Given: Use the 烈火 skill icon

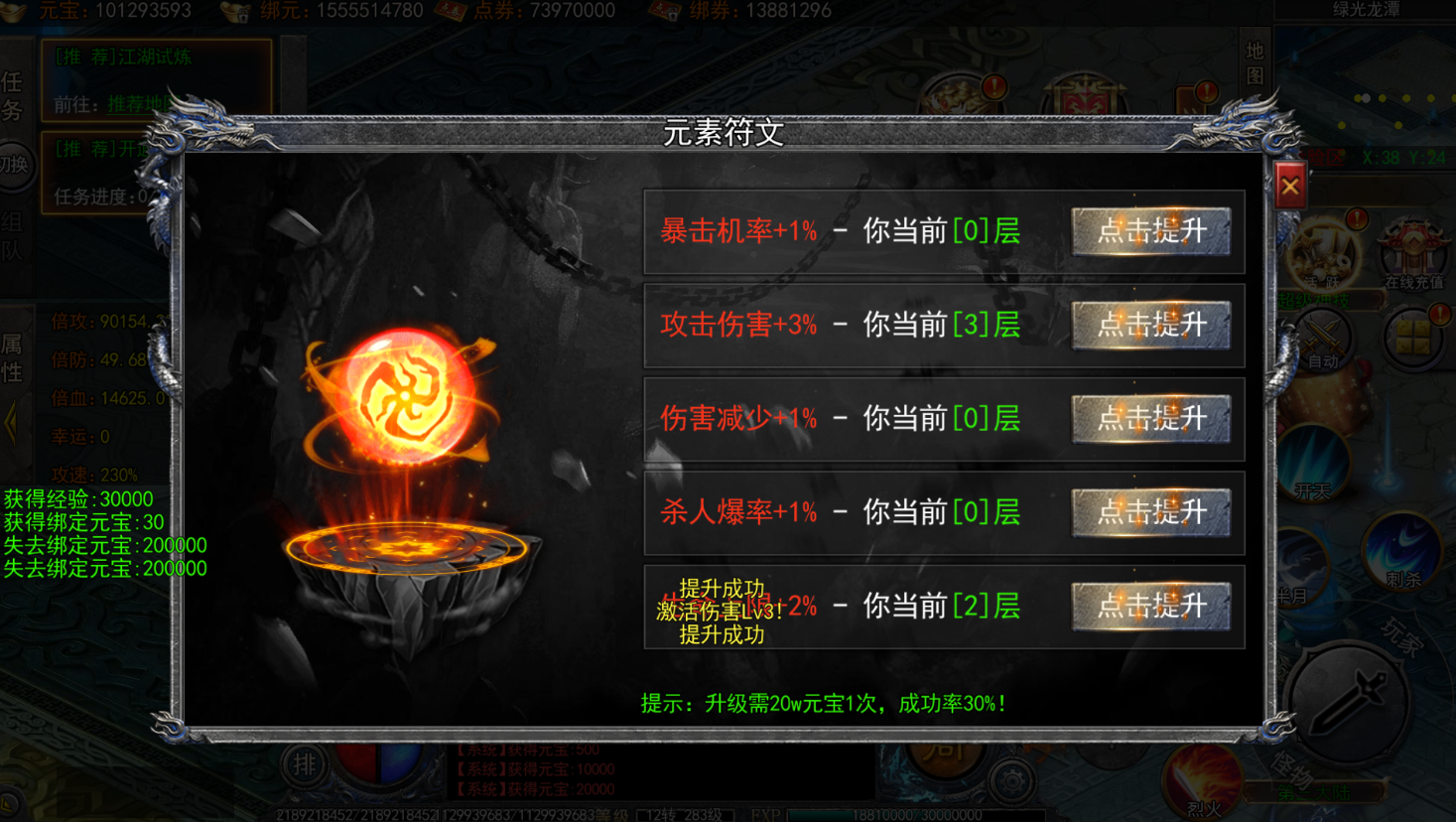Looking at the screenshot, I should 1202,782.
